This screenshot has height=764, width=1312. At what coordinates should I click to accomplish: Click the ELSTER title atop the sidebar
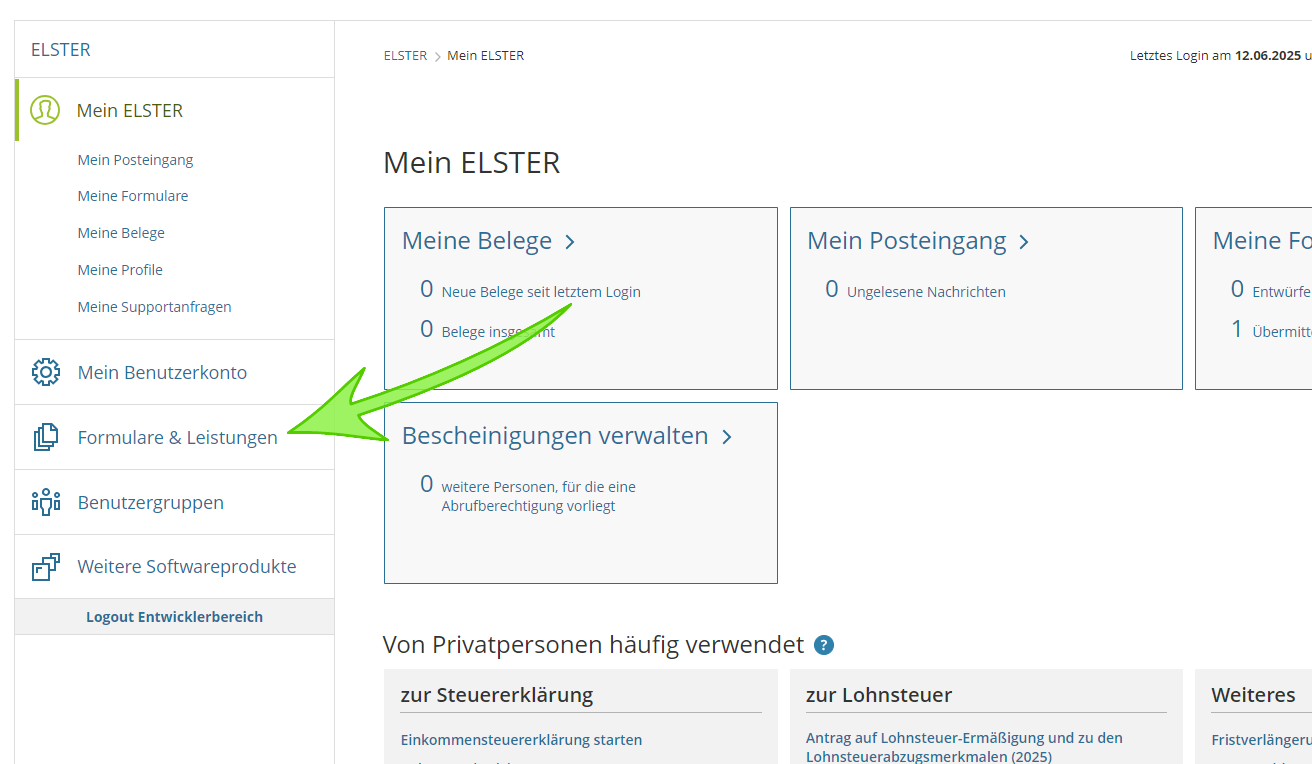coord(61,50)
